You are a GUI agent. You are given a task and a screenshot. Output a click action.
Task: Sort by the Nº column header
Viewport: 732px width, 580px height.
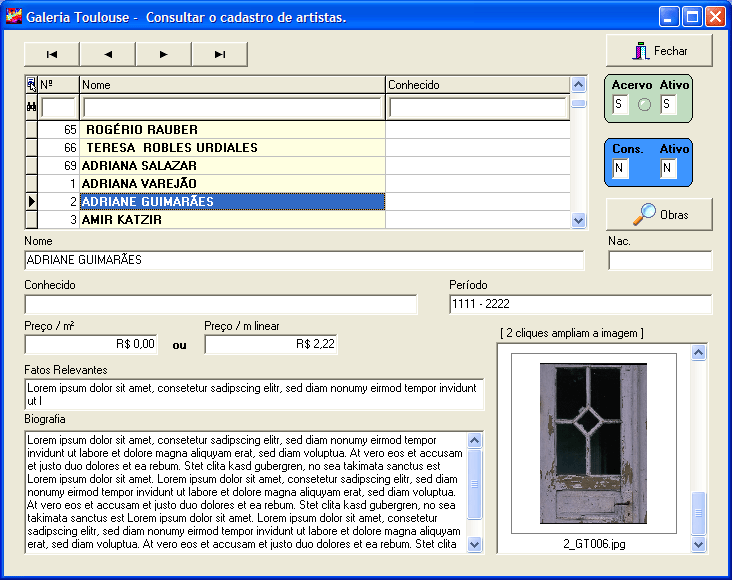pyautogui.click(x=59, y=85)
